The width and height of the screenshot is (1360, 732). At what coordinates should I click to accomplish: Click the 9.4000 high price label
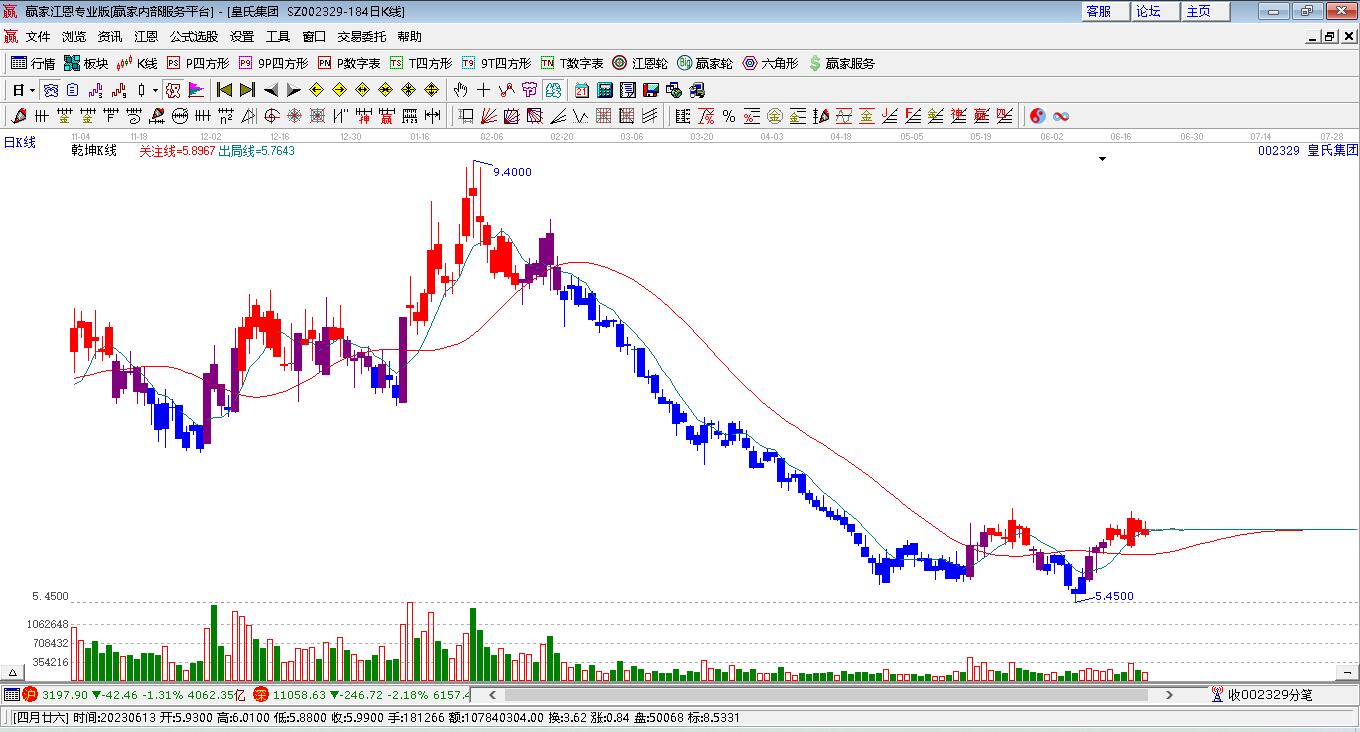coord(512,172)
